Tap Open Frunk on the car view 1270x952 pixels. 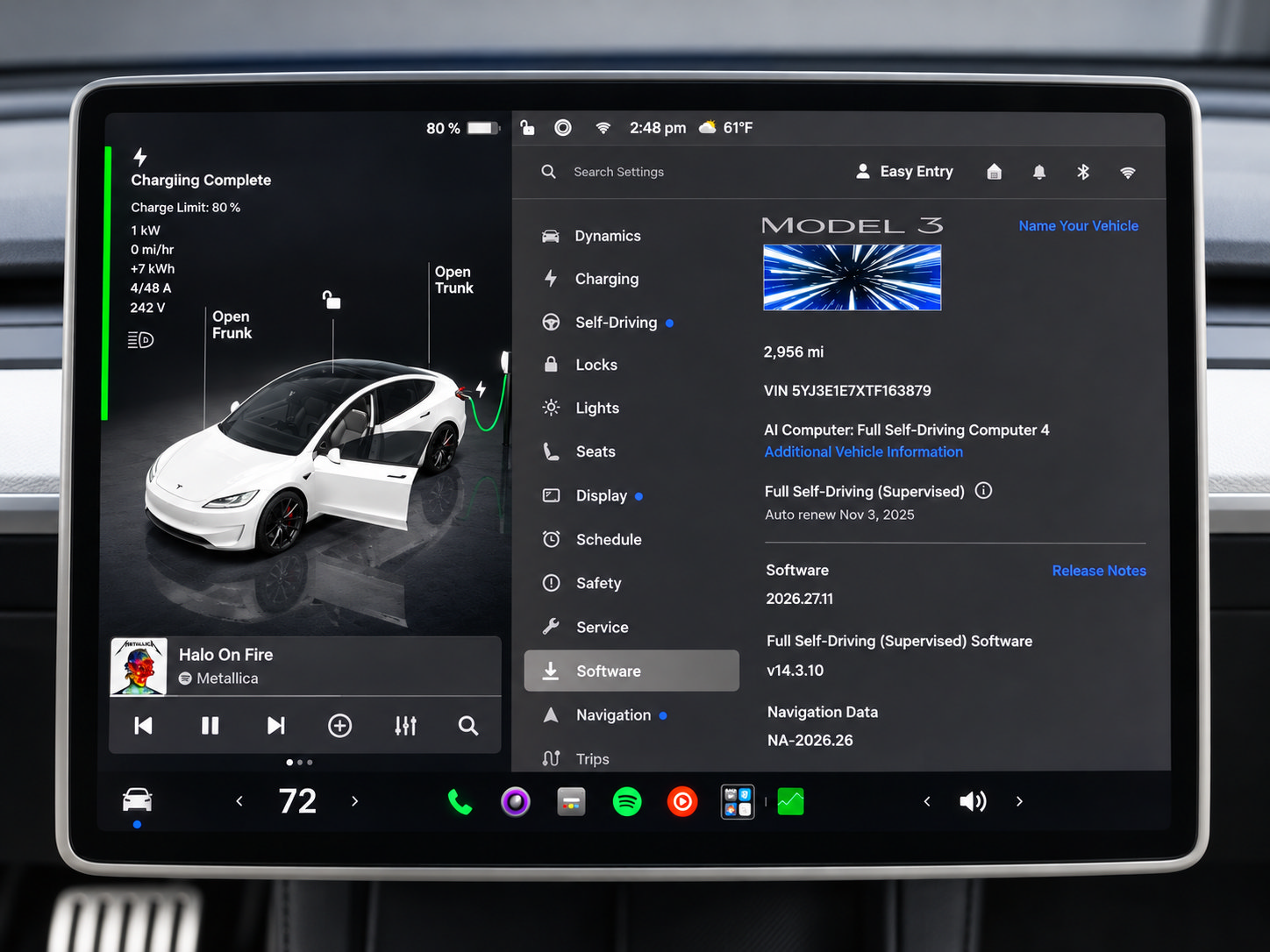click(232, 325)
